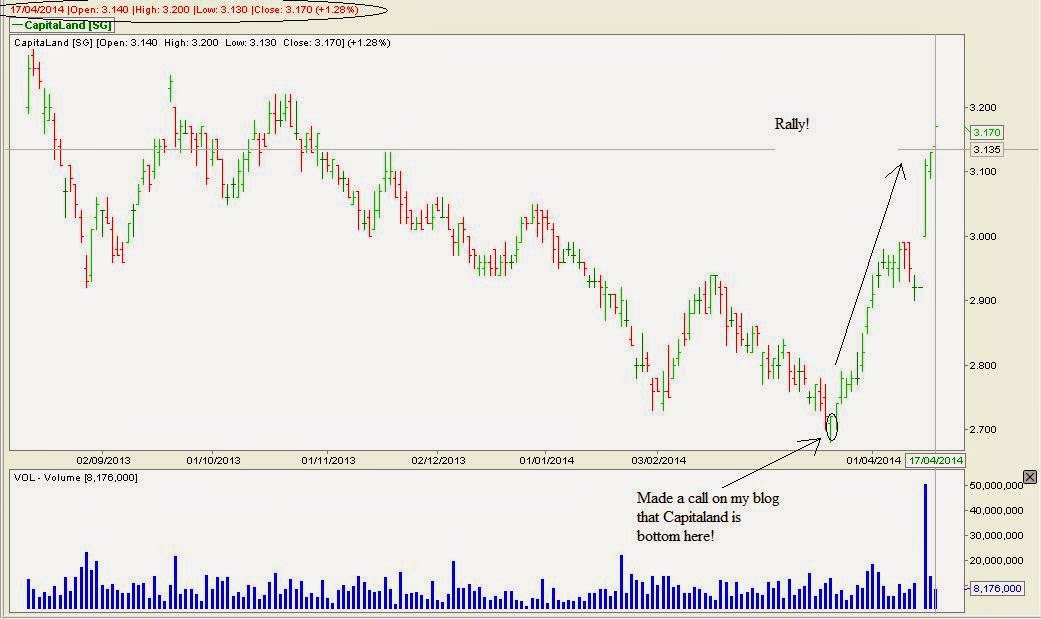Click the 01/11/2013 date axis label
1041x619 pixels.
pos(328,460)
